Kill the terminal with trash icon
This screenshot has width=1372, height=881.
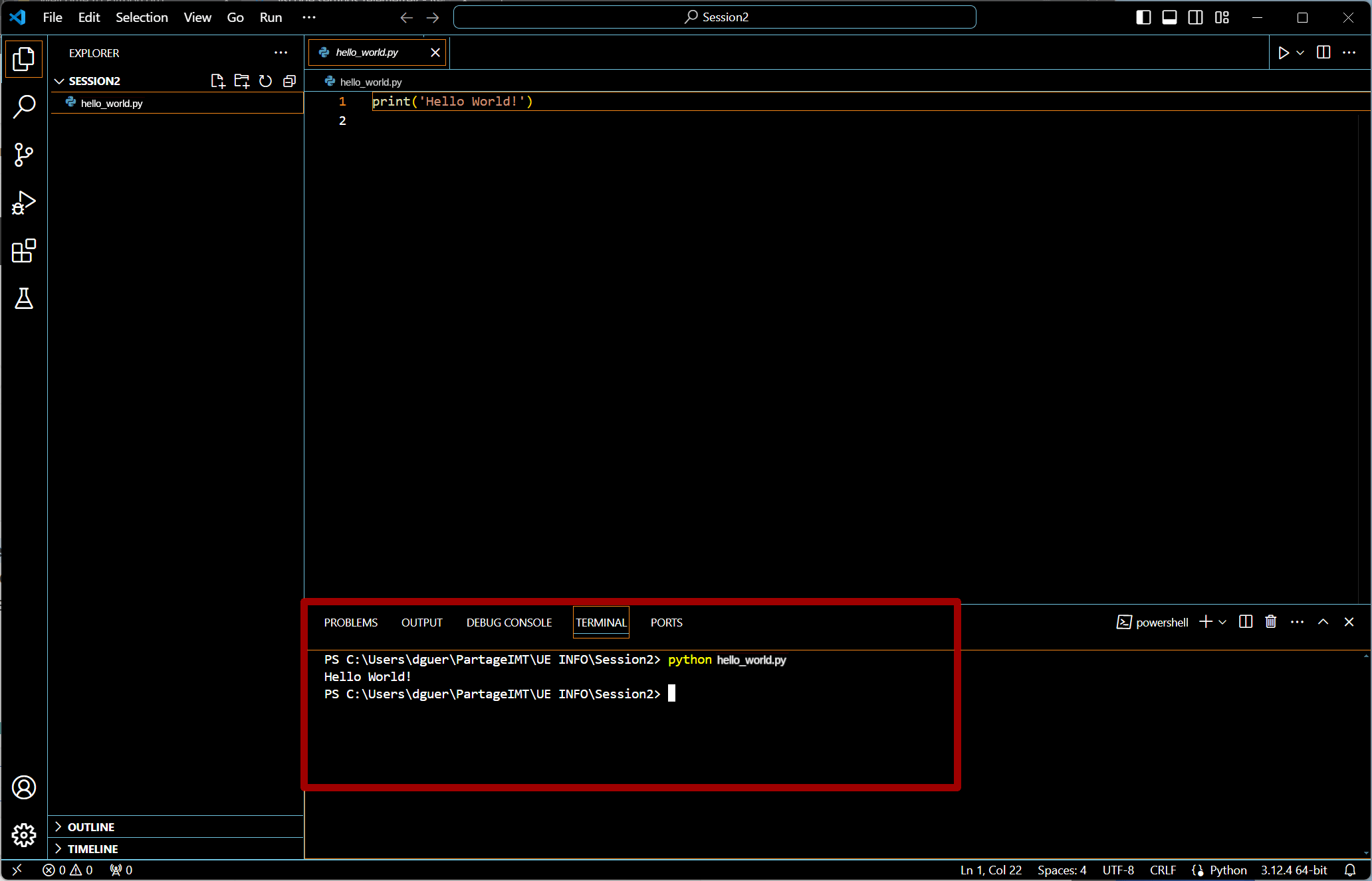[1270, 622]
